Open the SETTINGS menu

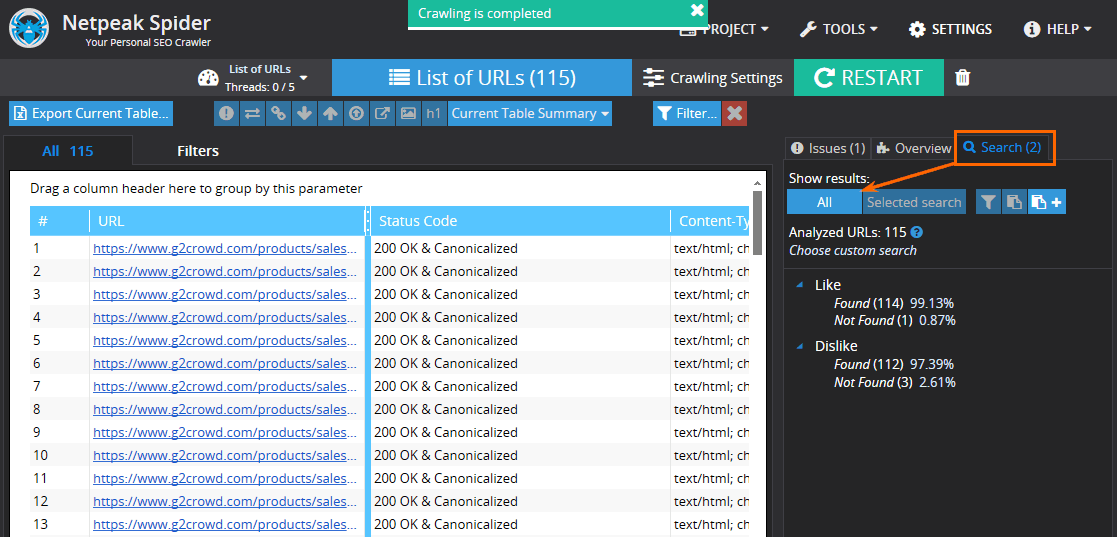coord(950,29)
